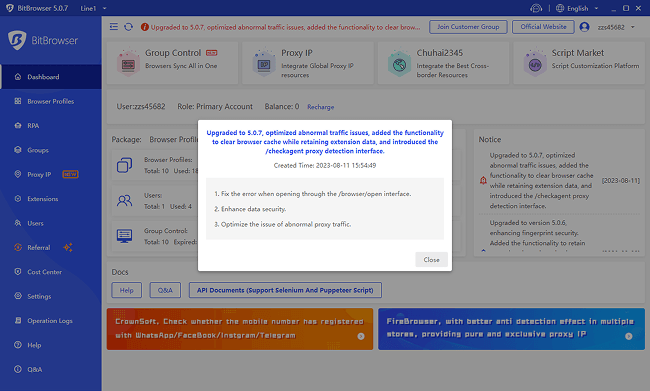Select Groups in the sidebar
The height and width of the screenshot is (391, 650).
51,150
